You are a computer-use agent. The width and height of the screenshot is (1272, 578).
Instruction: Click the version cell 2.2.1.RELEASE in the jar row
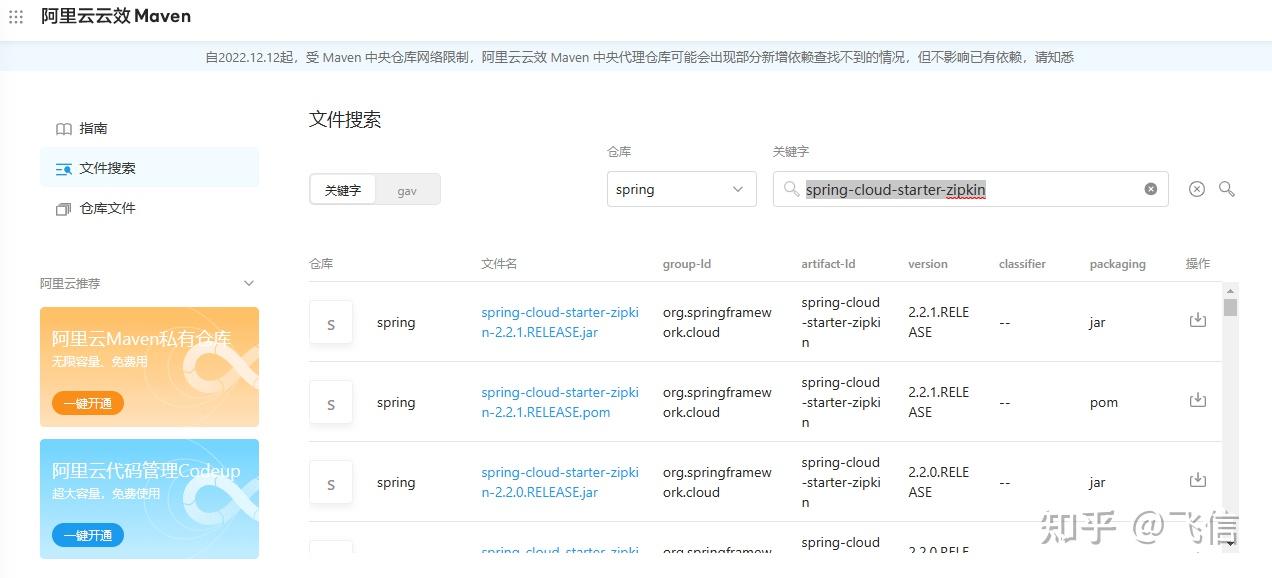click(938, 322)
